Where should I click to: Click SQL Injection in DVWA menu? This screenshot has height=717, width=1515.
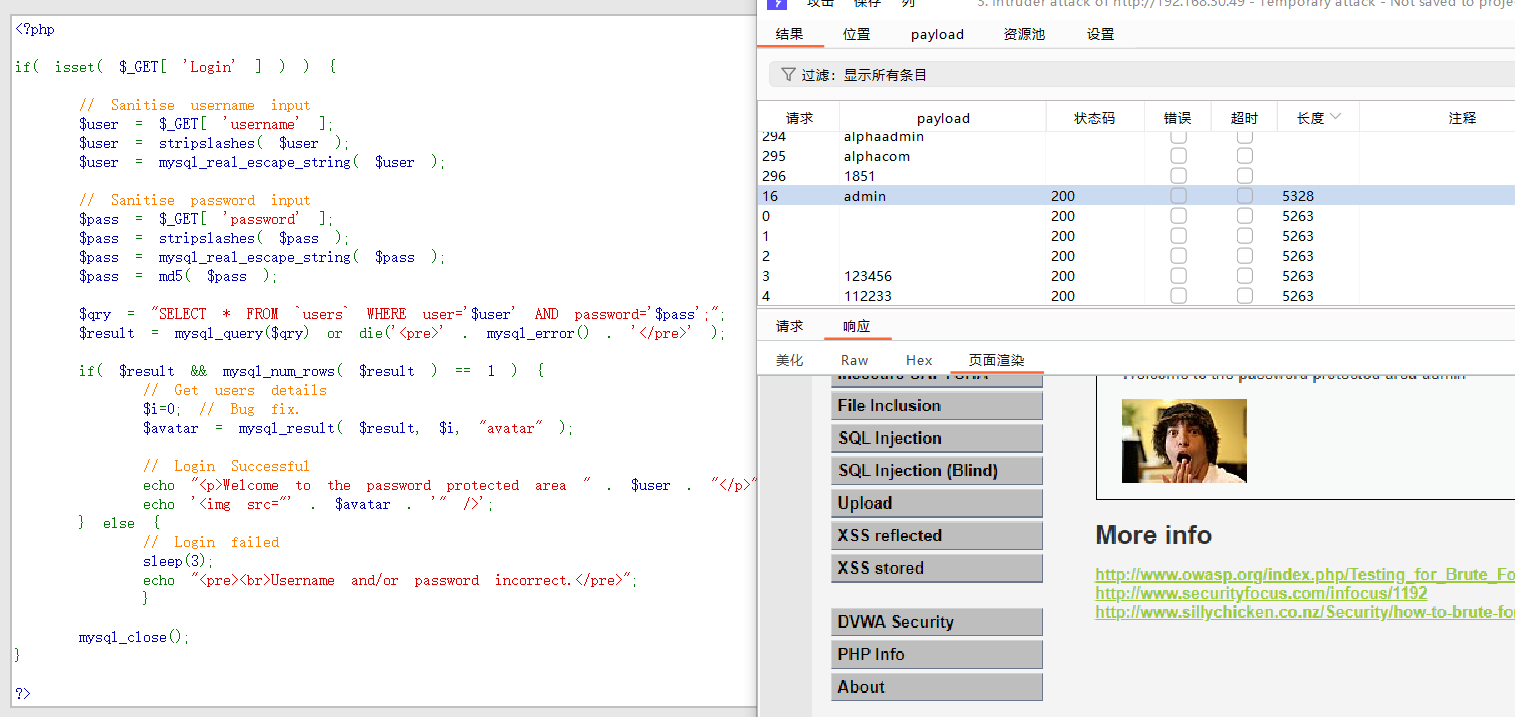(937, 438)
